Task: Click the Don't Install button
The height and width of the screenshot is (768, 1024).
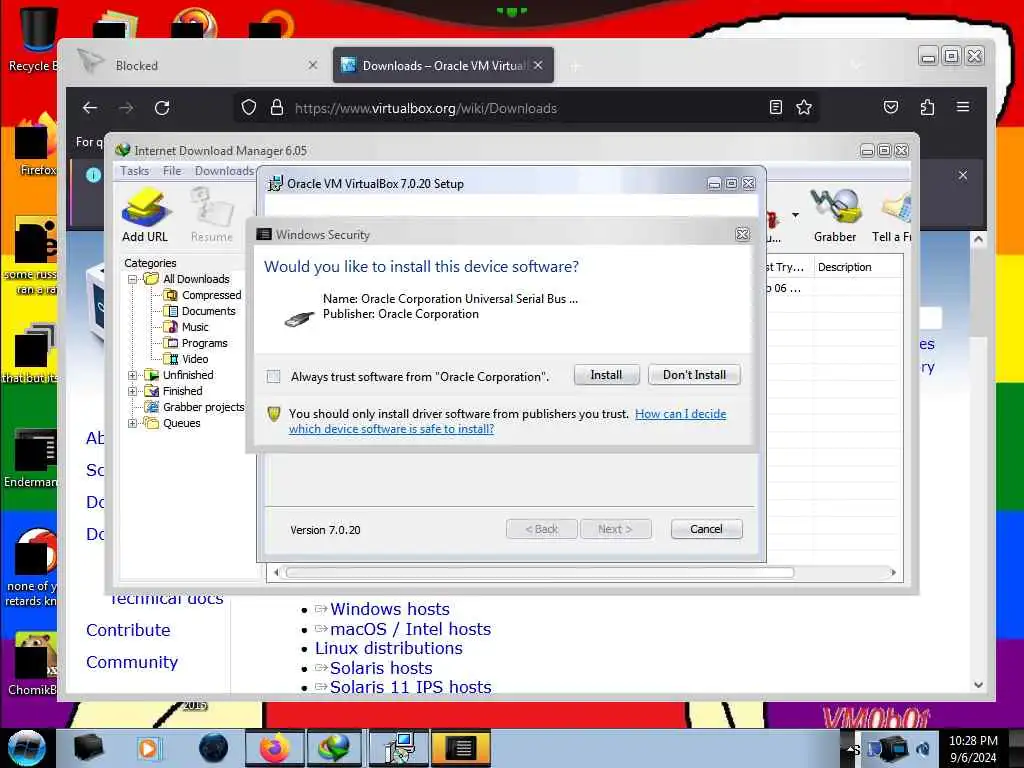Action: [694, 375]
